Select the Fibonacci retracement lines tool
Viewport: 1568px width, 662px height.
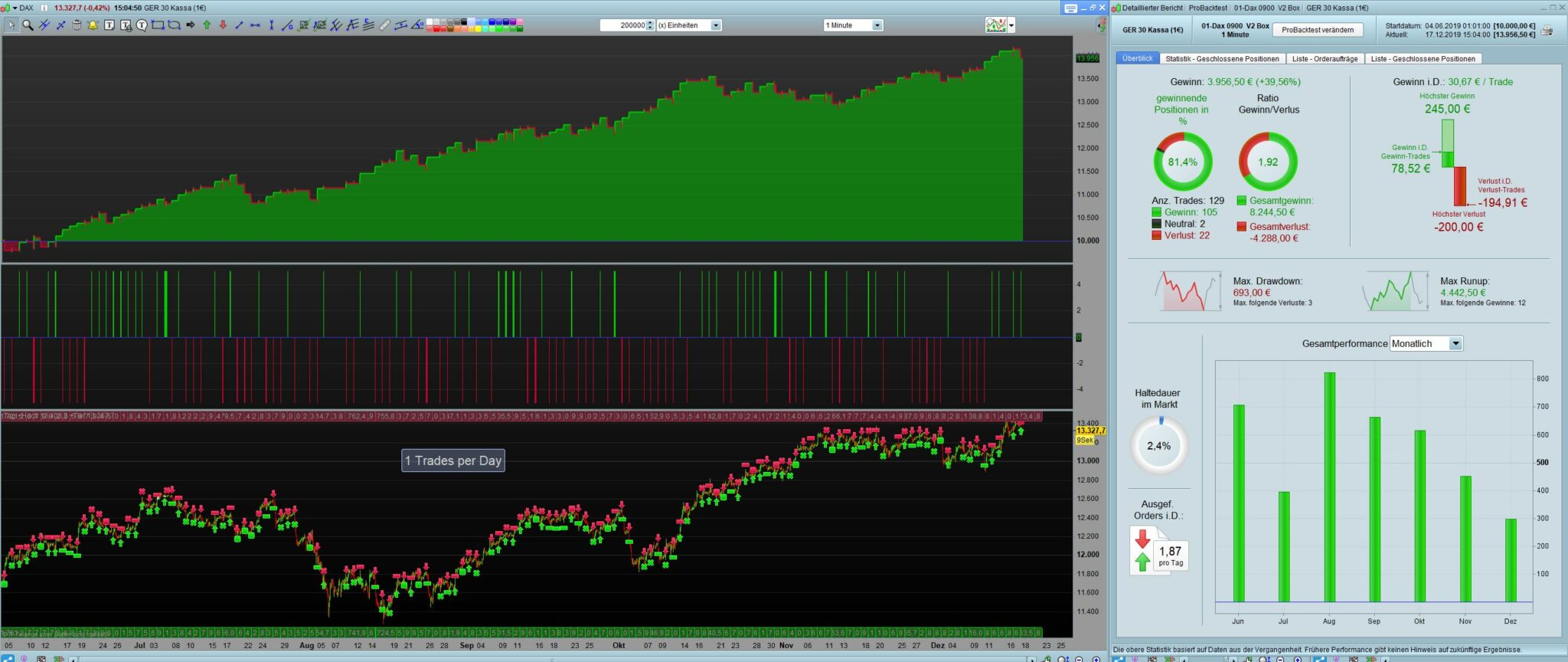point(368,25)
